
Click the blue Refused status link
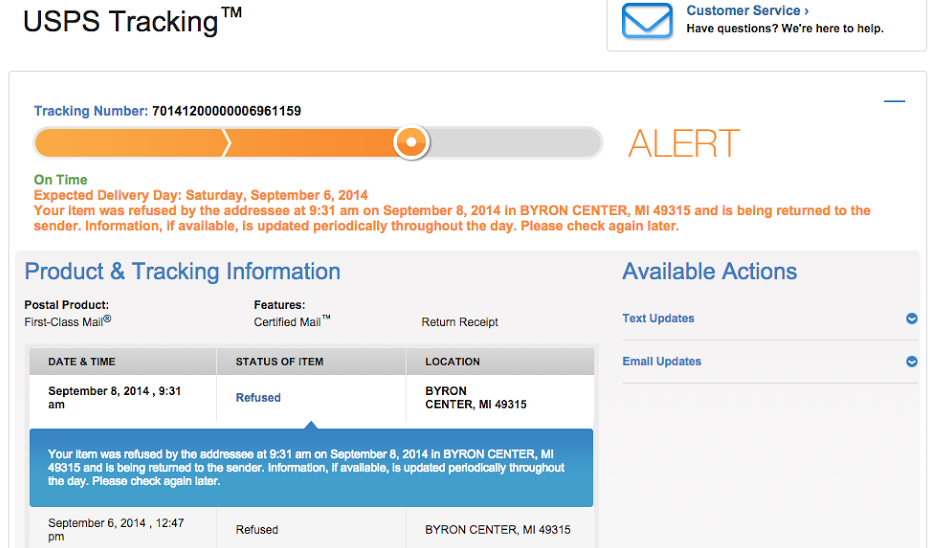pos(258,398)
